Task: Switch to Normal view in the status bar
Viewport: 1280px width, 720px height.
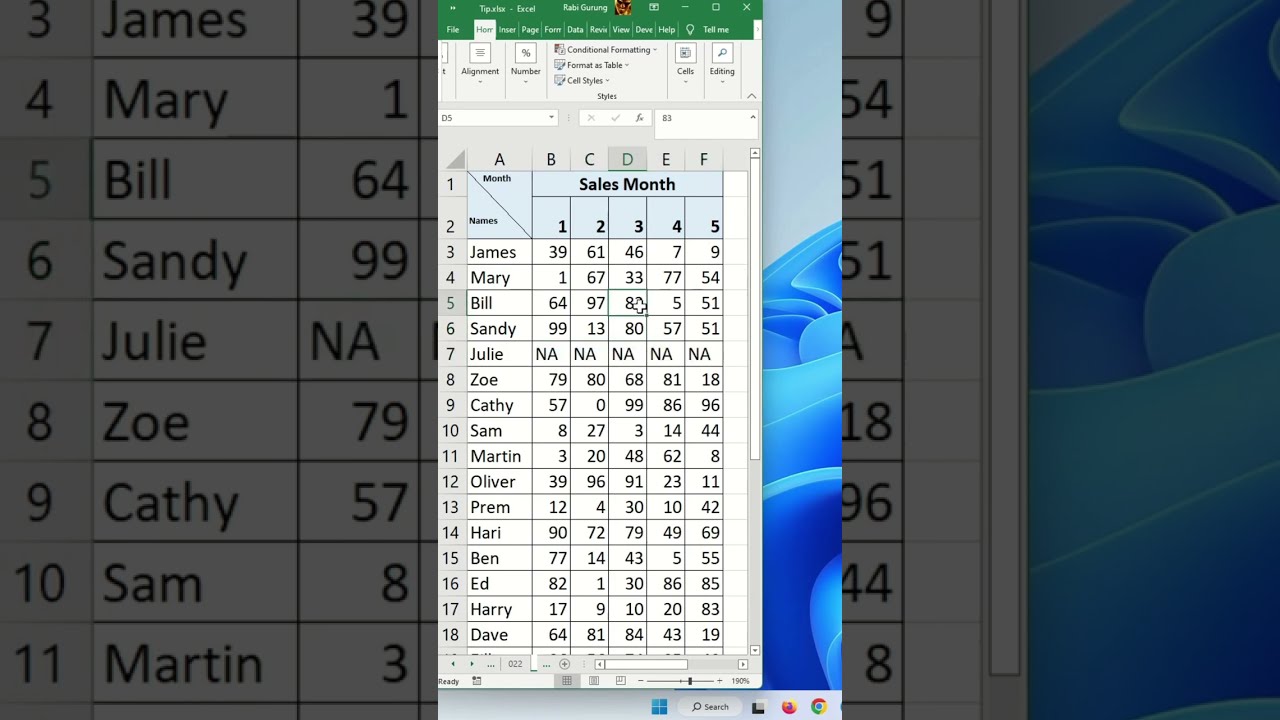Action: pos(567,681)
